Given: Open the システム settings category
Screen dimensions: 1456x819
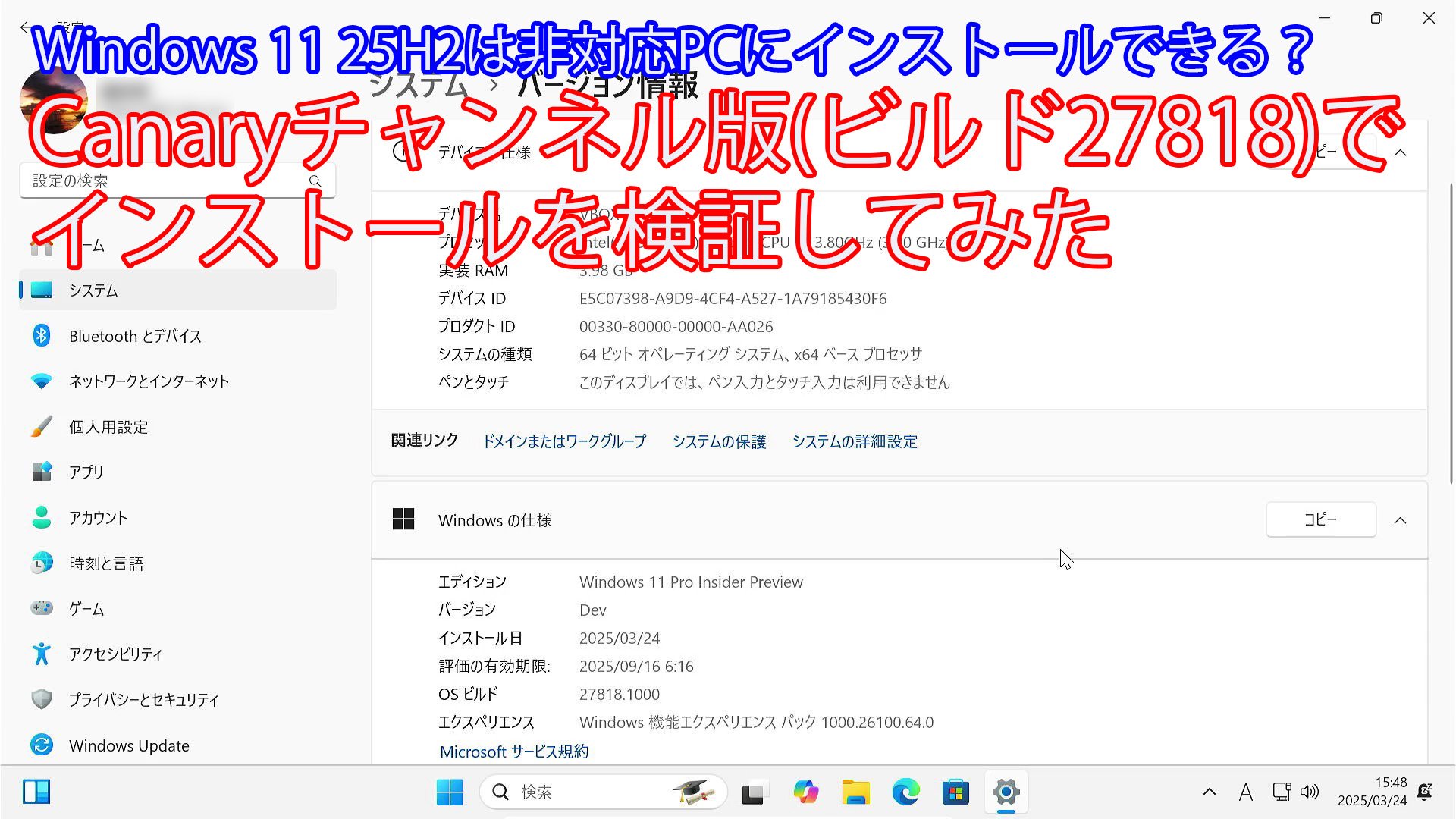Looking at the screenshot, I should pos(177,290).
